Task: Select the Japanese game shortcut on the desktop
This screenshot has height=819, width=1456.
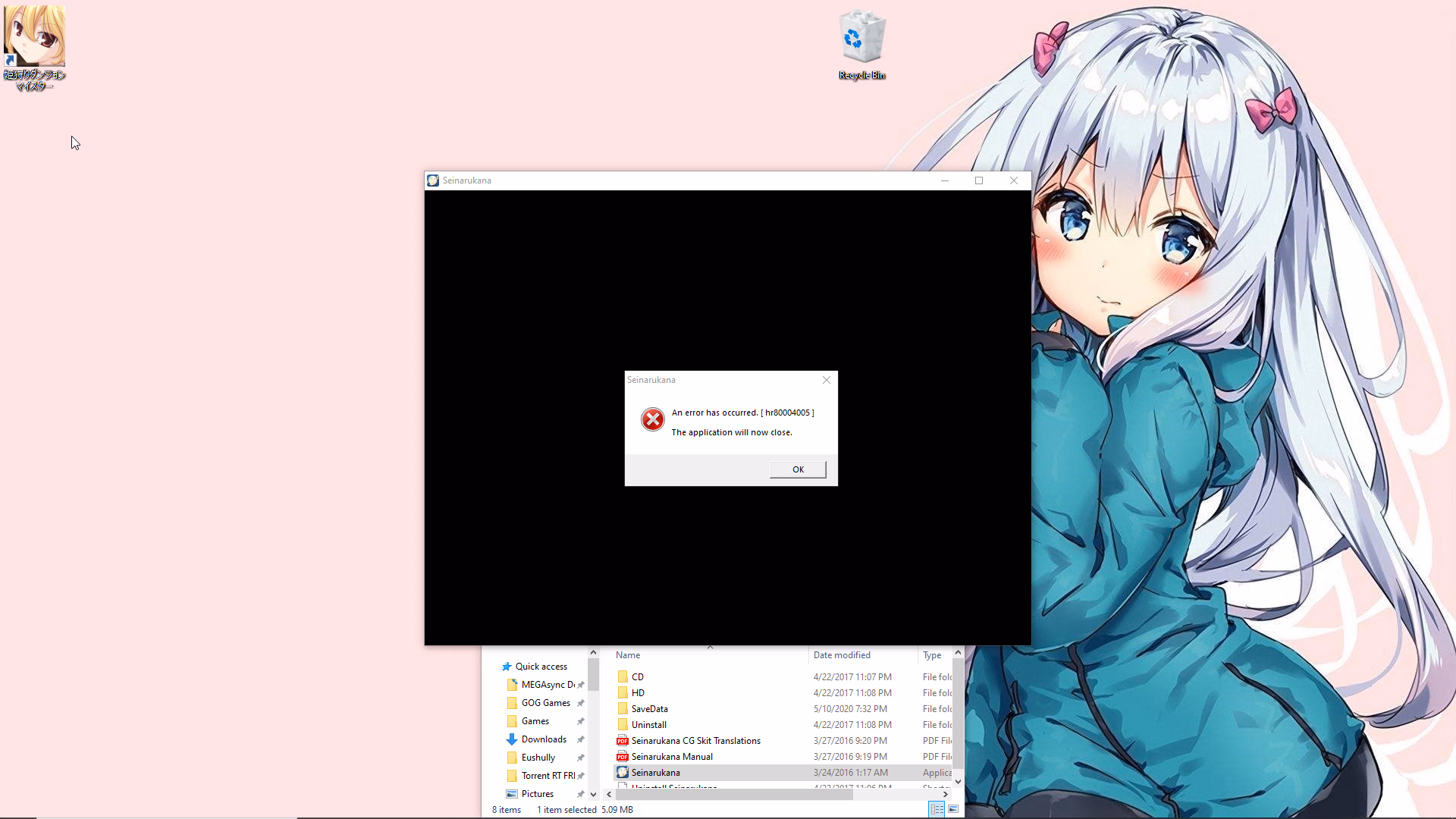Action: pyautogui.click(x=34, y=48)
